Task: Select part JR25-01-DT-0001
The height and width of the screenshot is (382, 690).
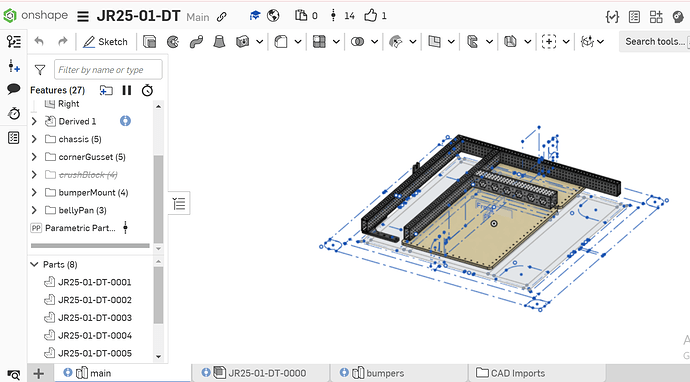Action: 95,282
